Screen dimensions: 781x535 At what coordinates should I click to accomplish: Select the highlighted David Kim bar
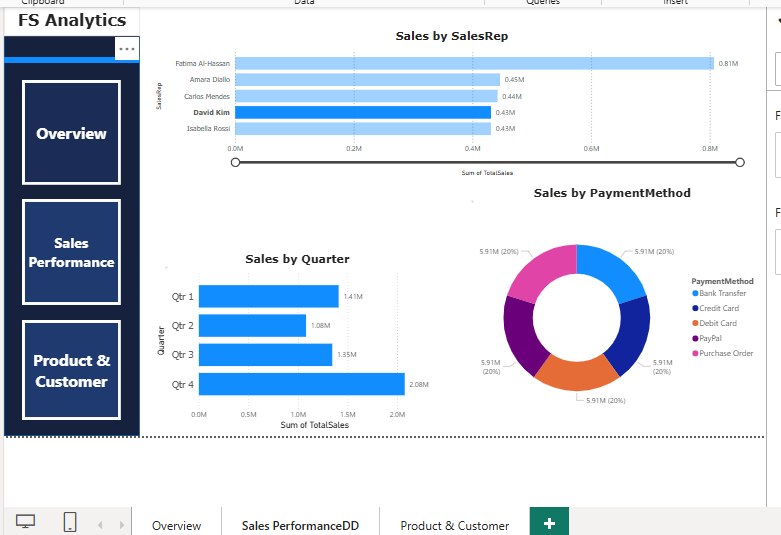pos(363,113)
